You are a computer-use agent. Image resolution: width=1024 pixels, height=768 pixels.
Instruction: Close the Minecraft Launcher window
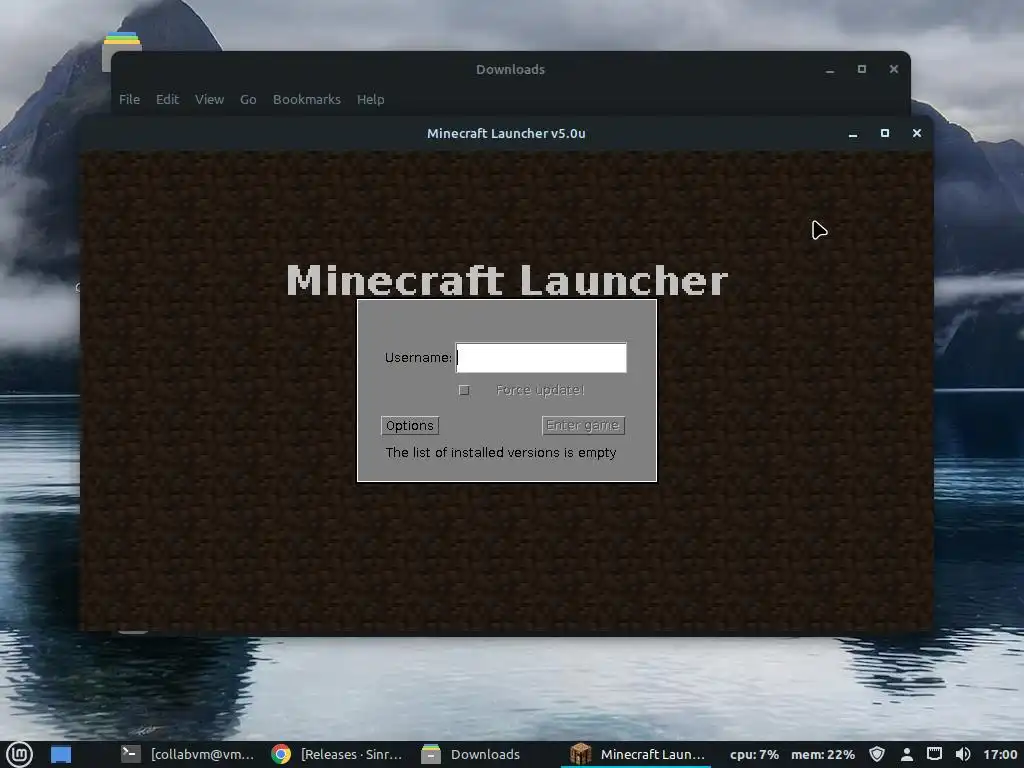click(x=917, y=133)
